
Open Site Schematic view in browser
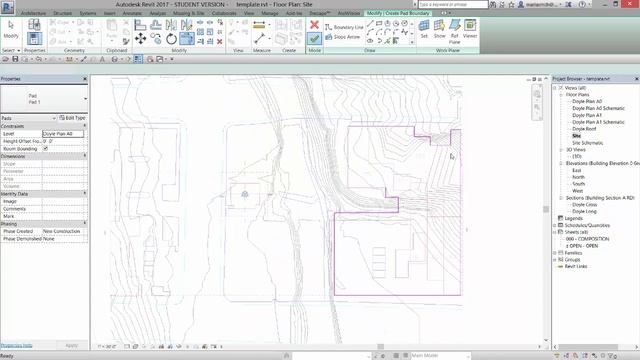(x=587, y=143)
